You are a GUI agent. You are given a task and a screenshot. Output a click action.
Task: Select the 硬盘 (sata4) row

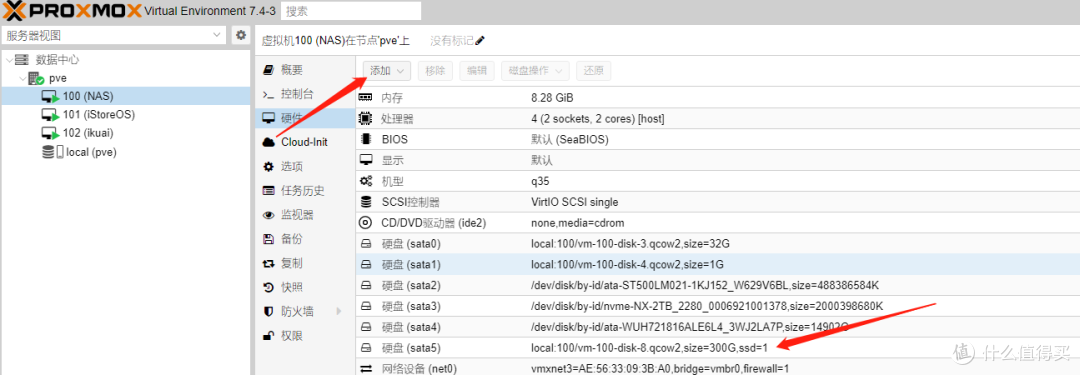[x=717, y=327]
